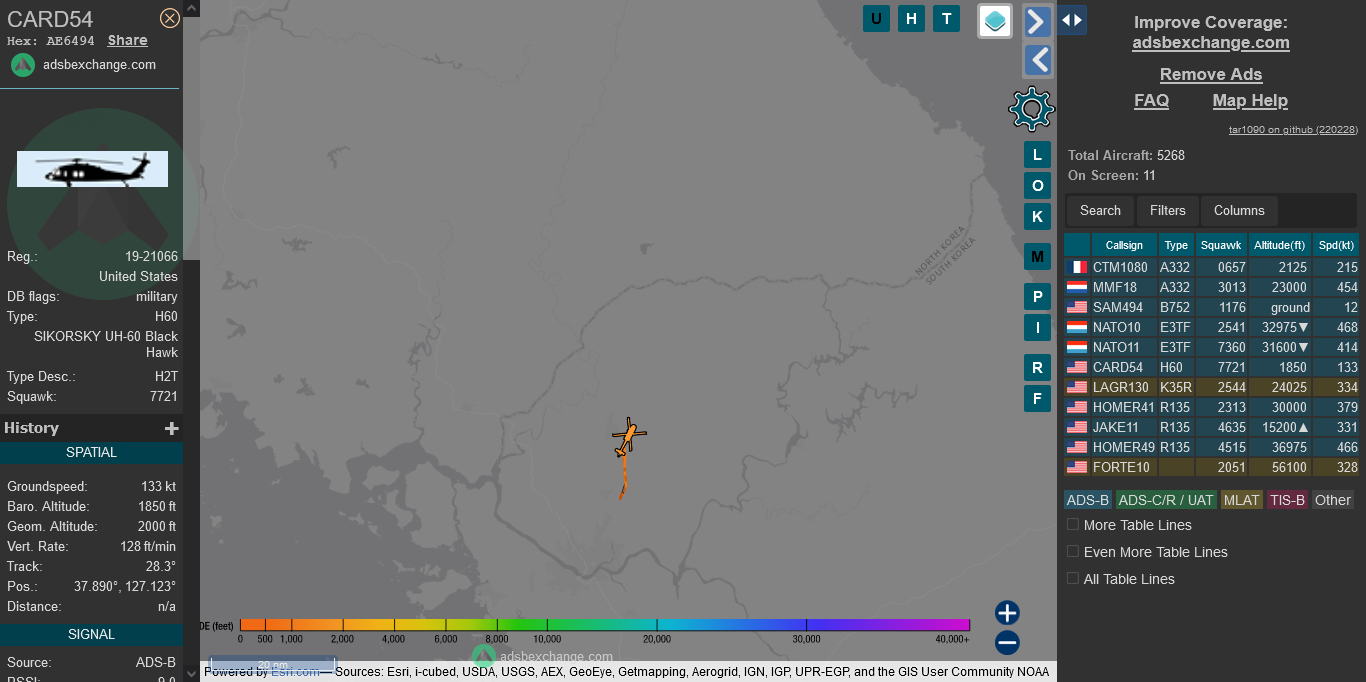Click the Other legend label
Screen dimensions: 1366x682
1333,500
